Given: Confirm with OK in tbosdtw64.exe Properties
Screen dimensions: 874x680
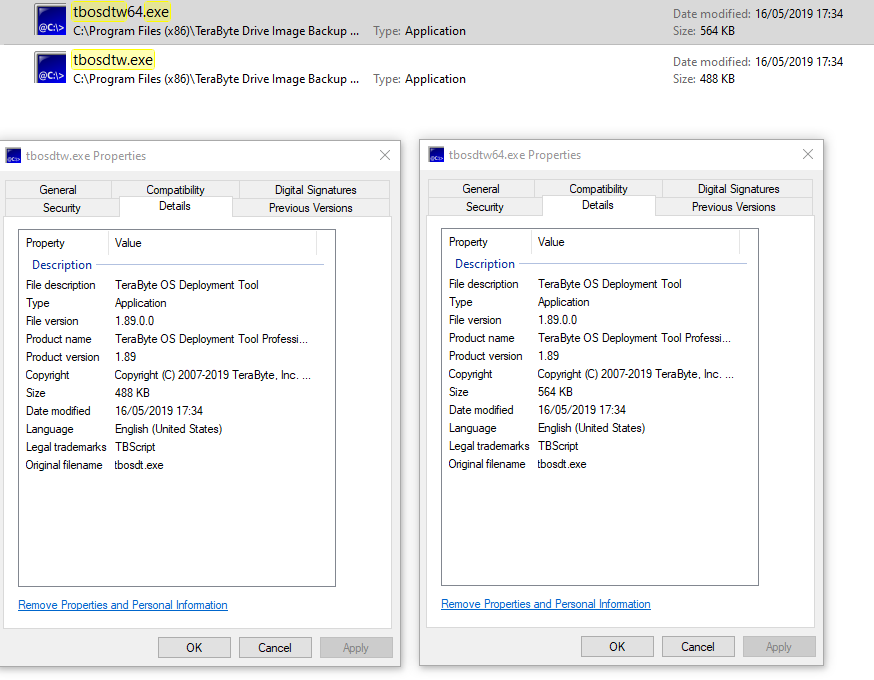Looking at the screenshot, I should [617, 647].
